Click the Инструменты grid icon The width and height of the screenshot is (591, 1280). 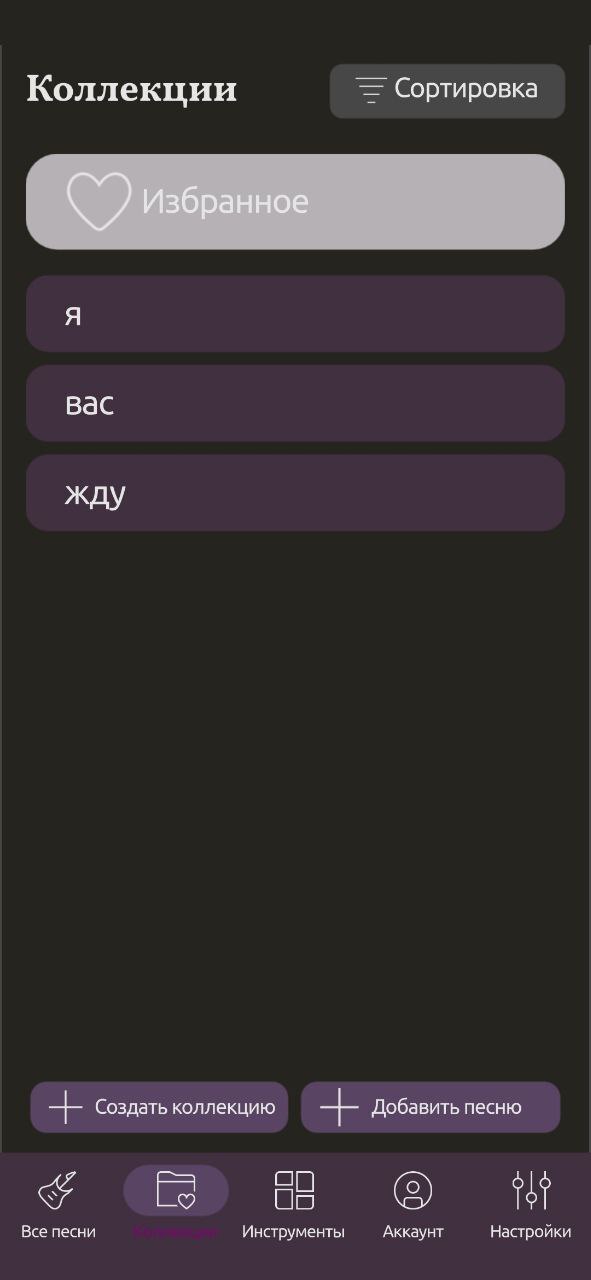pyautogui.click(x=294, y=1190)
